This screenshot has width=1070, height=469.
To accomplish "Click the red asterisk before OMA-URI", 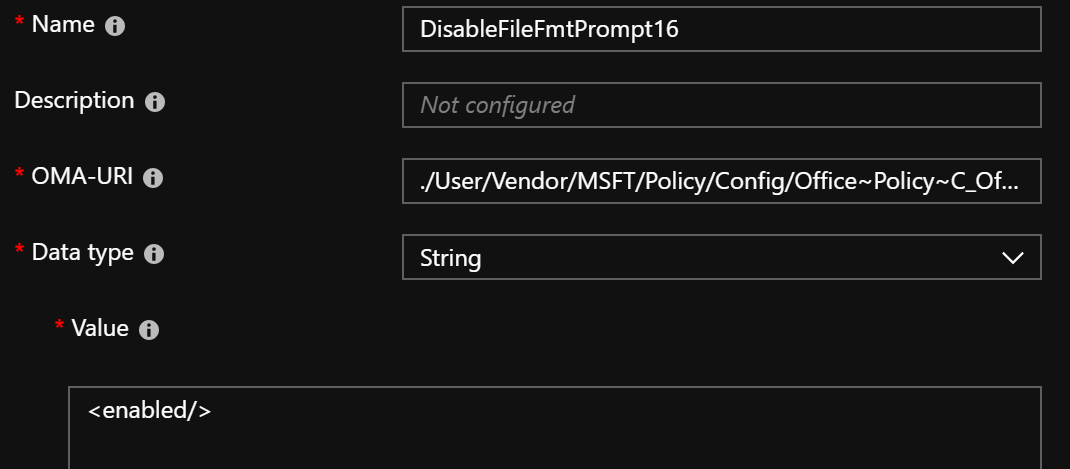I will coord(19,176).
